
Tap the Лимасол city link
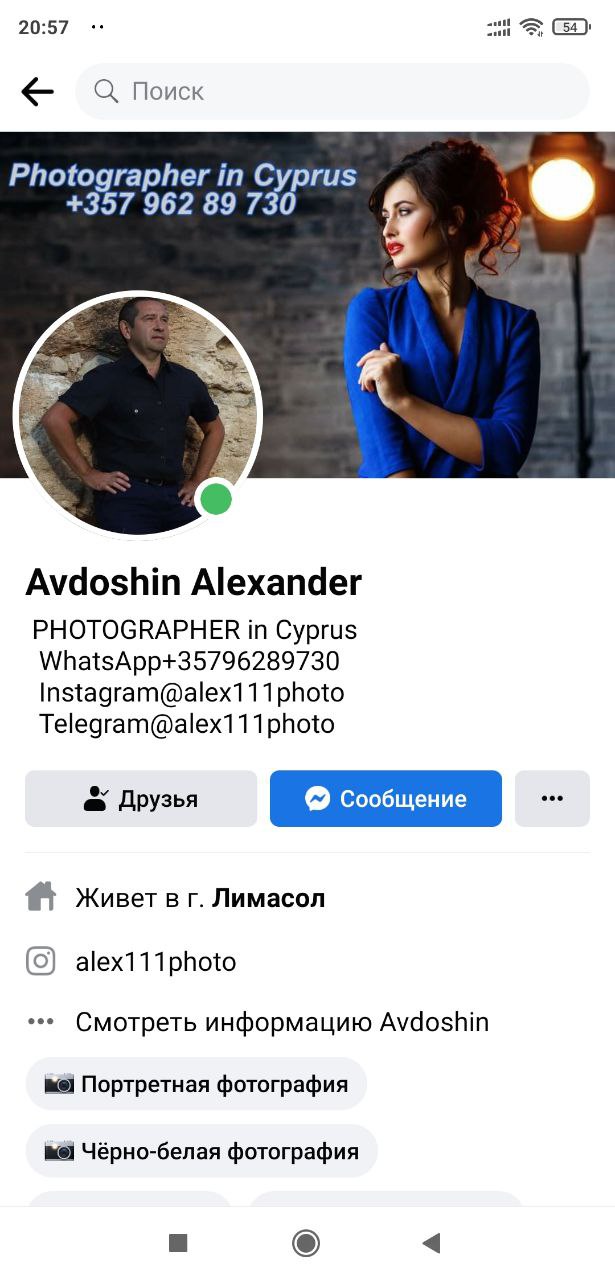point(269,898)
